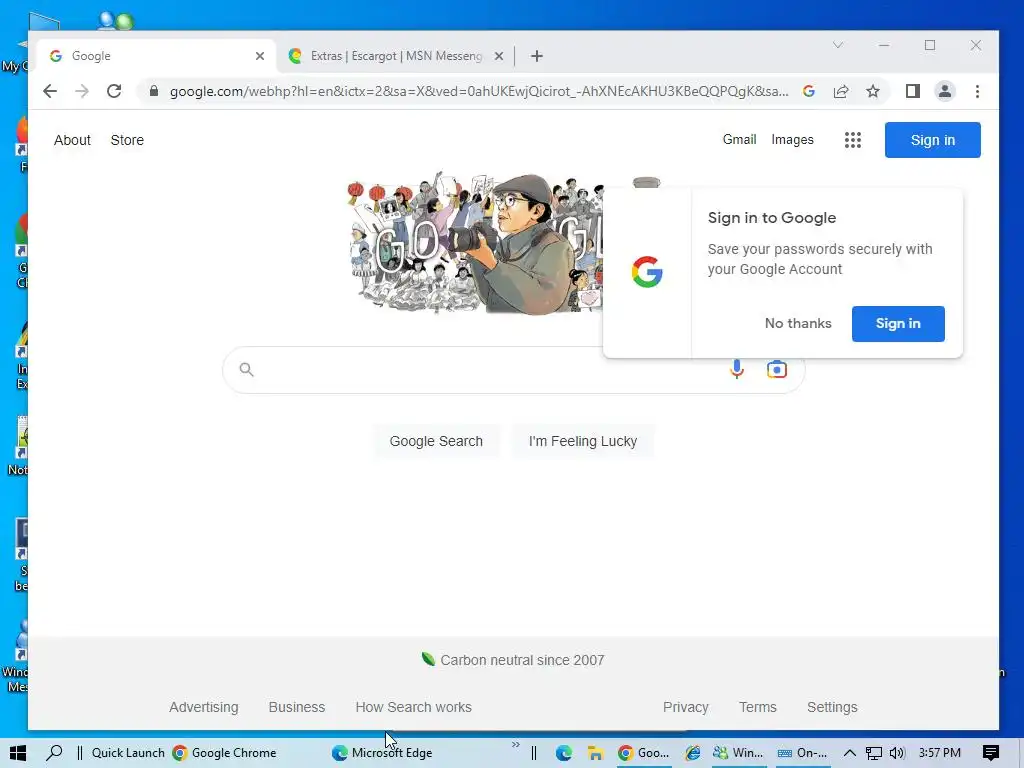Open the Settings footer menu
1024x768 pixels.
tap(832, 707)
